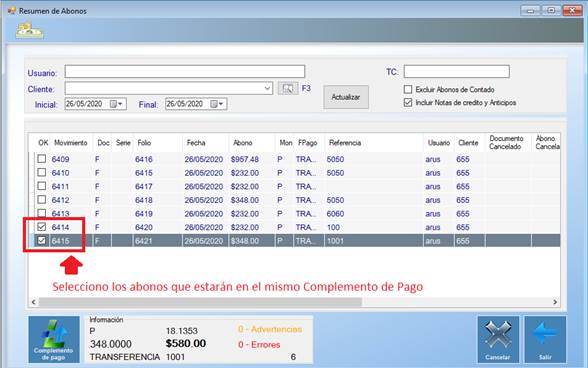Click the Actualizar button

346,97
